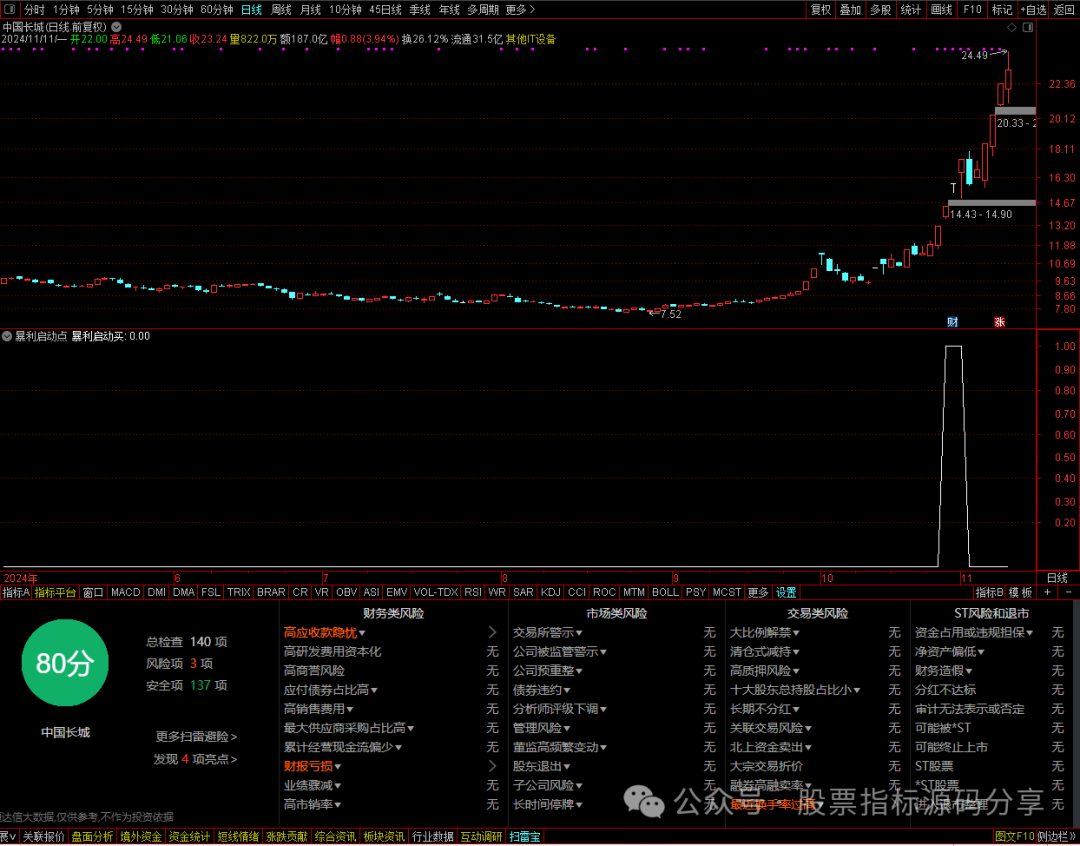Image resolution: width=1080 pixels, height=846 pixels.
Task: Click the green 80分 score circle
Action: tap(65, 663)
